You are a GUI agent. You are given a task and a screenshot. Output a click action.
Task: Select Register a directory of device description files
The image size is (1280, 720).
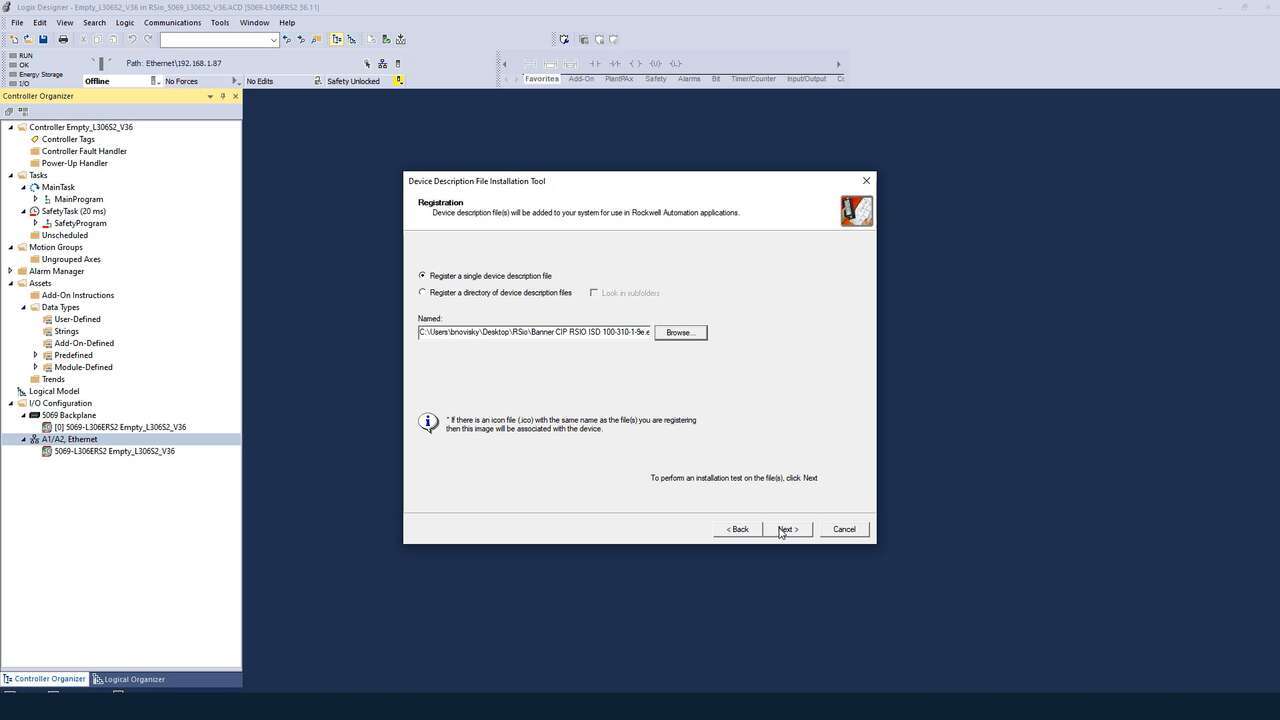point(422,292)
